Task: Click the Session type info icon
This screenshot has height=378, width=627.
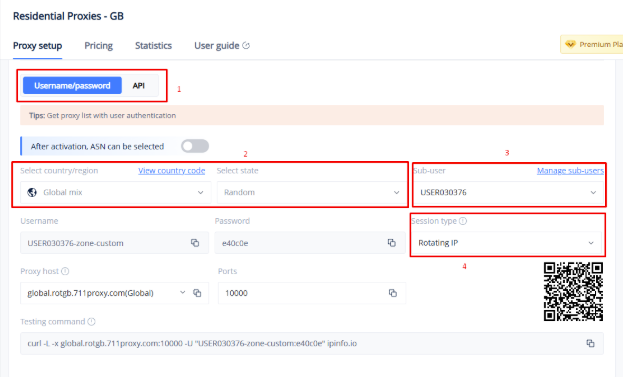Action: pos(463,221)
